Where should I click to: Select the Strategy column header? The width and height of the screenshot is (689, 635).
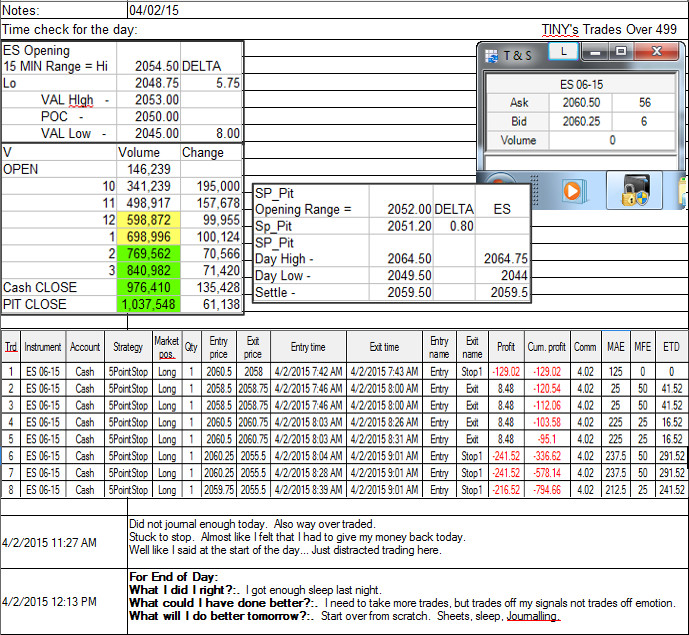coord(128,347)
